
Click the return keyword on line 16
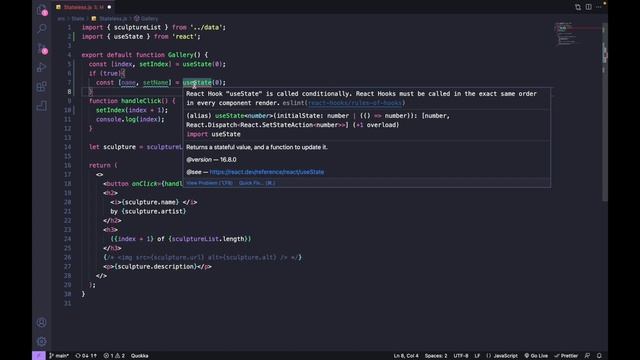click(100, 165)
